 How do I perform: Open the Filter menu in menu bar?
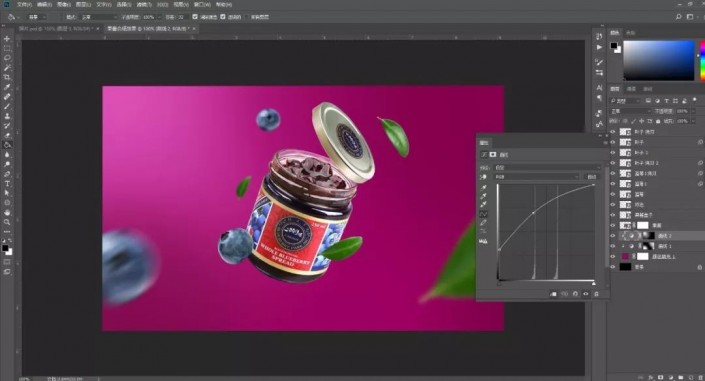pos(144,4)
